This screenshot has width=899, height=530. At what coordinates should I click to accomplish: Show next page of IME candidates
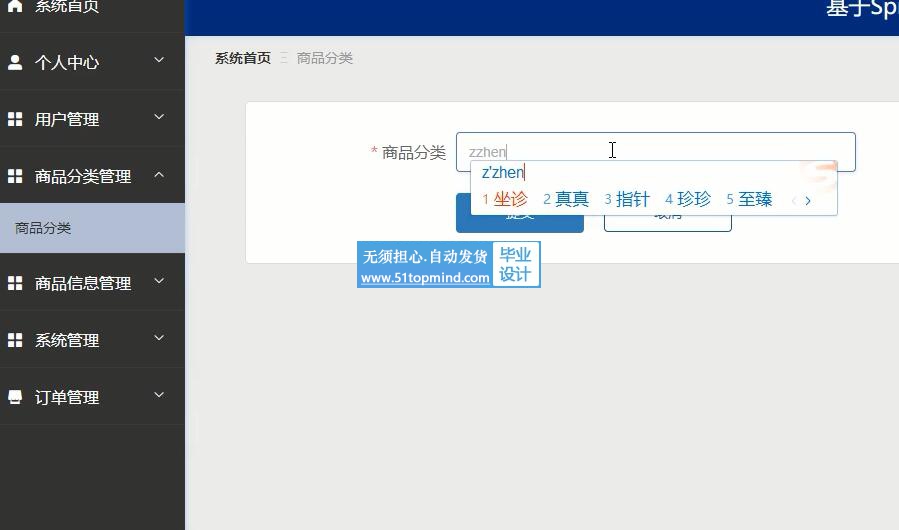click(x=808, y=201)
